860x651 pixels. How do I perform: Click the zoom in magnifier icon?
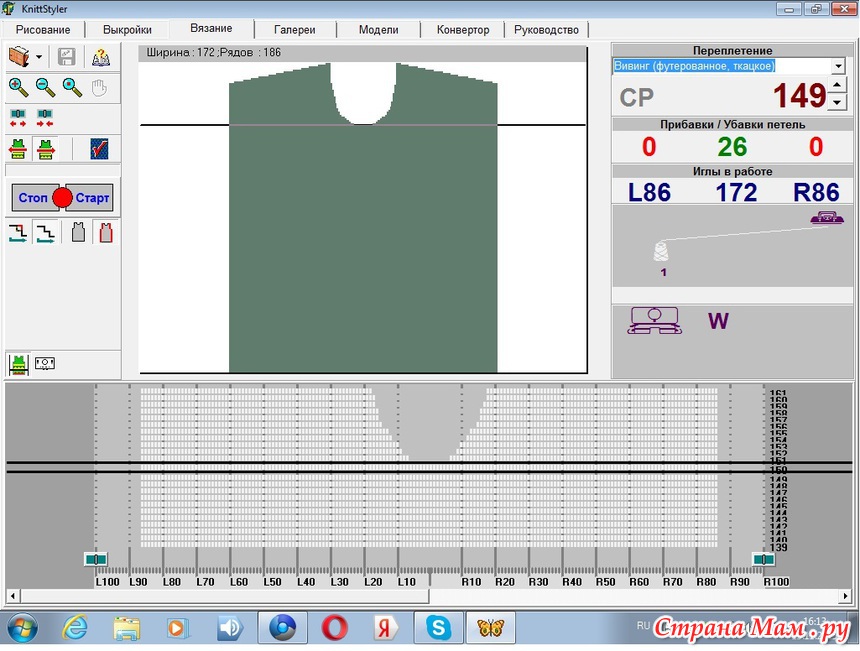[18, 87]
